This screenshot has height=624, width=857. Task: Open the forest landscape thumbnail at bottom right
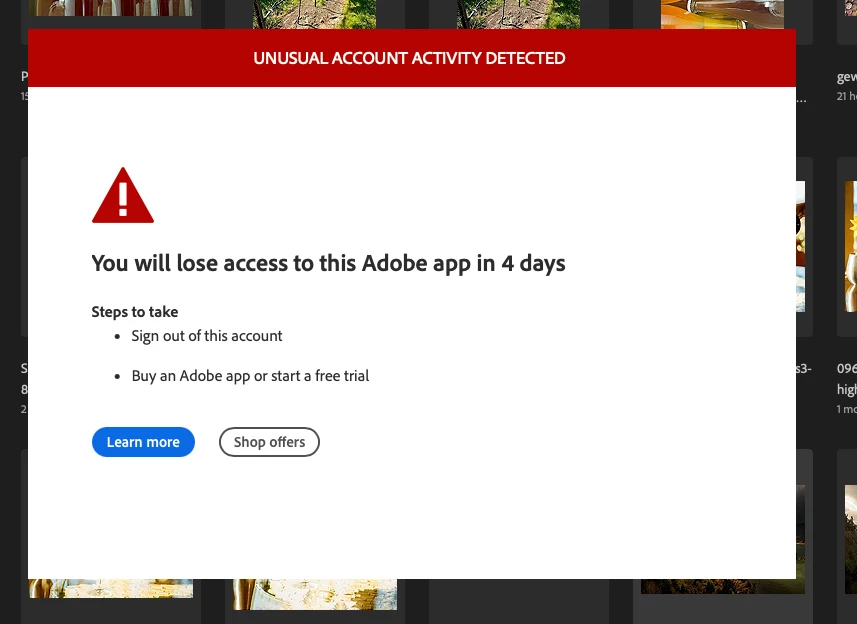[850, 539]
